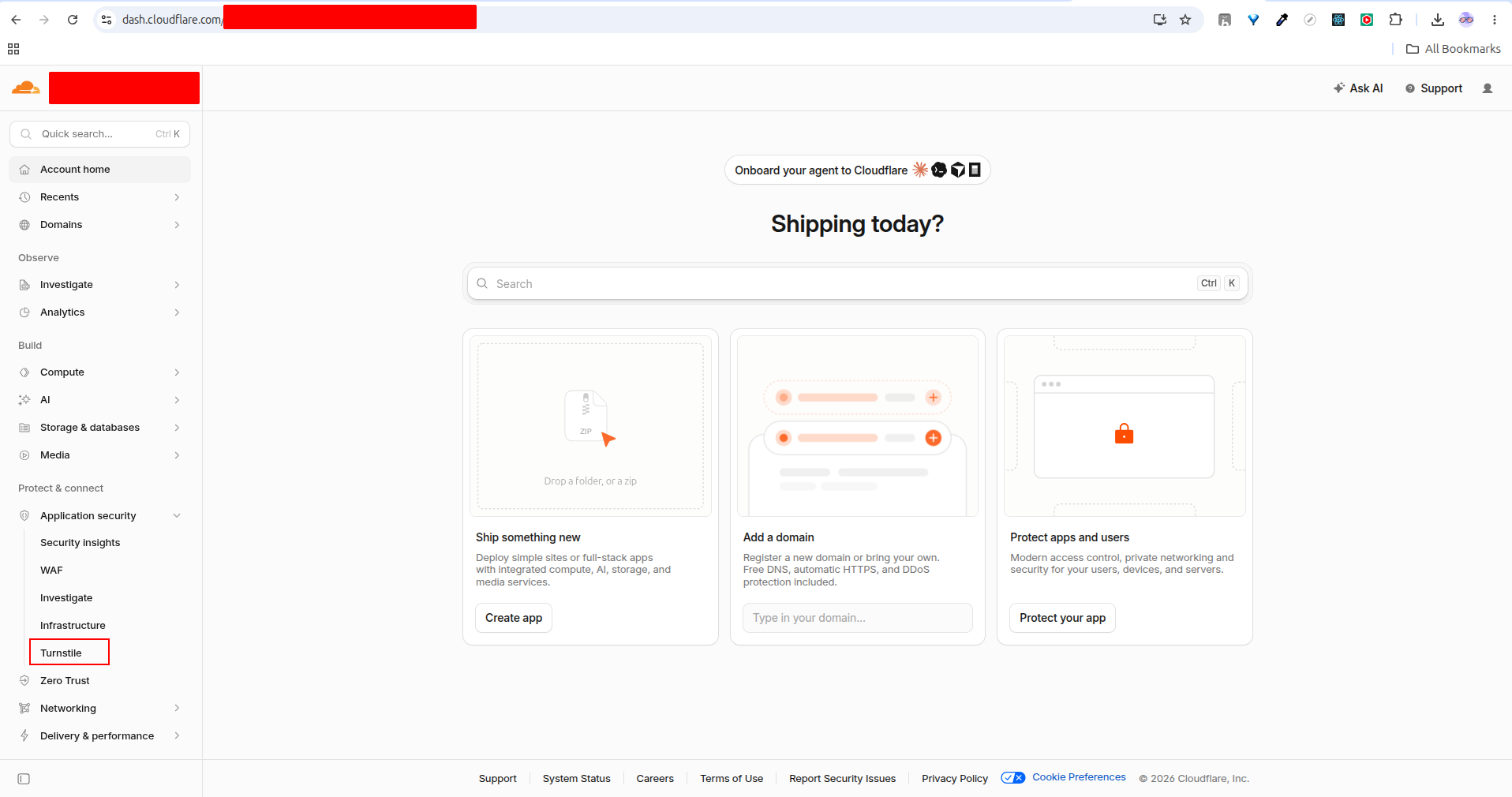Image resolution: width=1512 pixels, height=797 pixels.
Task: Expand the Analytics chevron
Action: click(177, 312)
